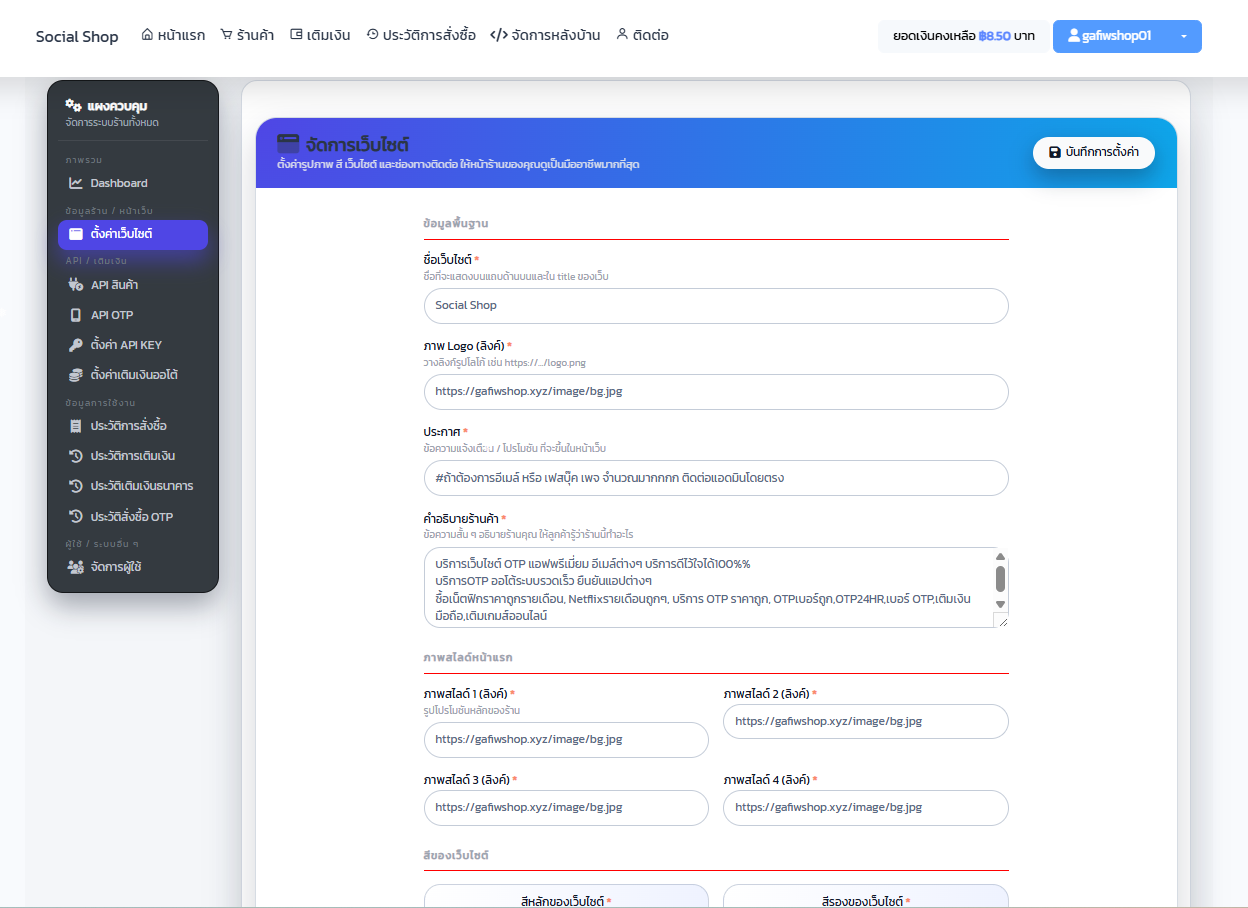
Task: Click the up arrow in description textarea scrollbar
Action: click(x=999, y=557)
